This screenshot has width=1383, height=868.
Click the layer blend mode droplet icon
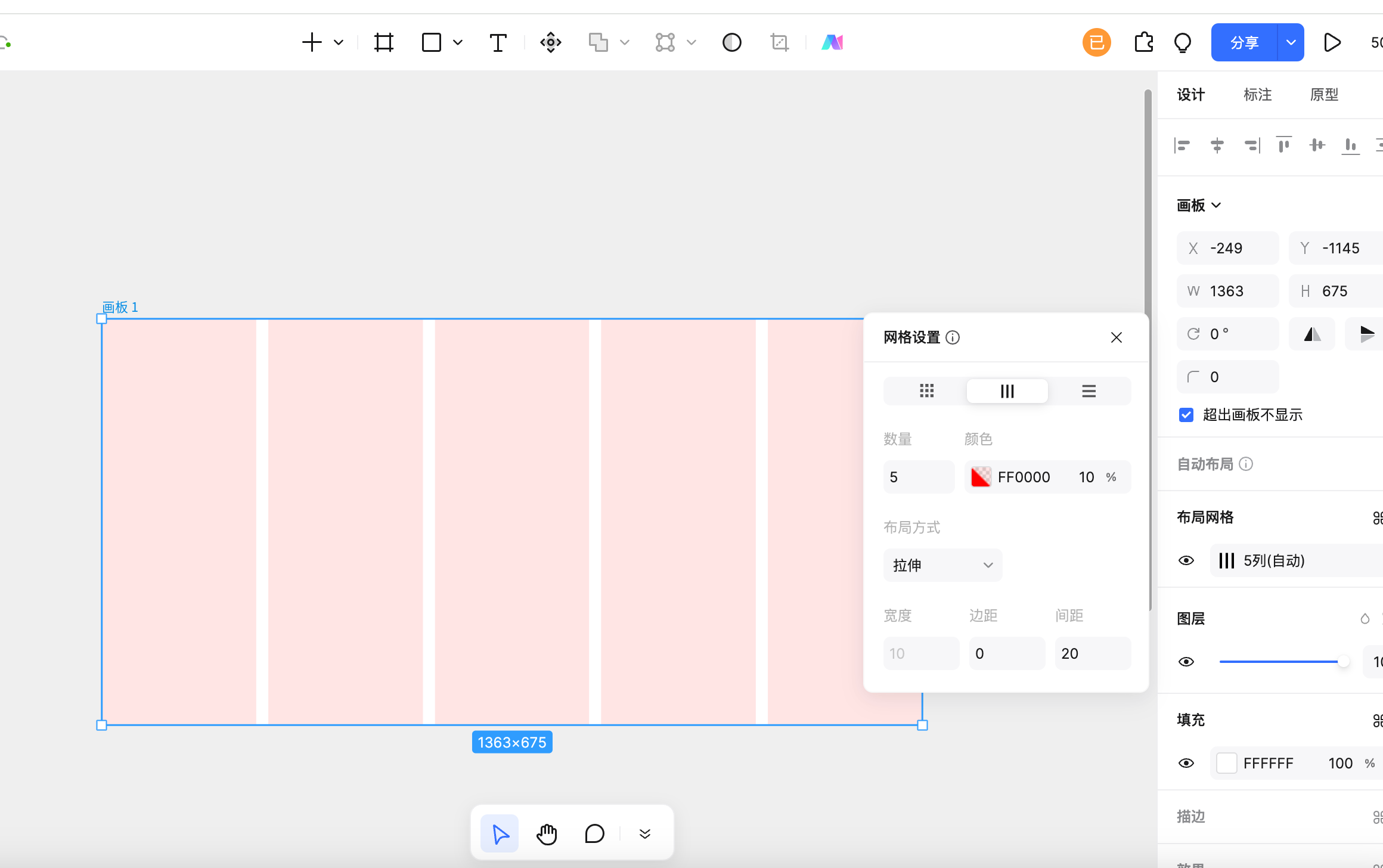point(1365,619)
